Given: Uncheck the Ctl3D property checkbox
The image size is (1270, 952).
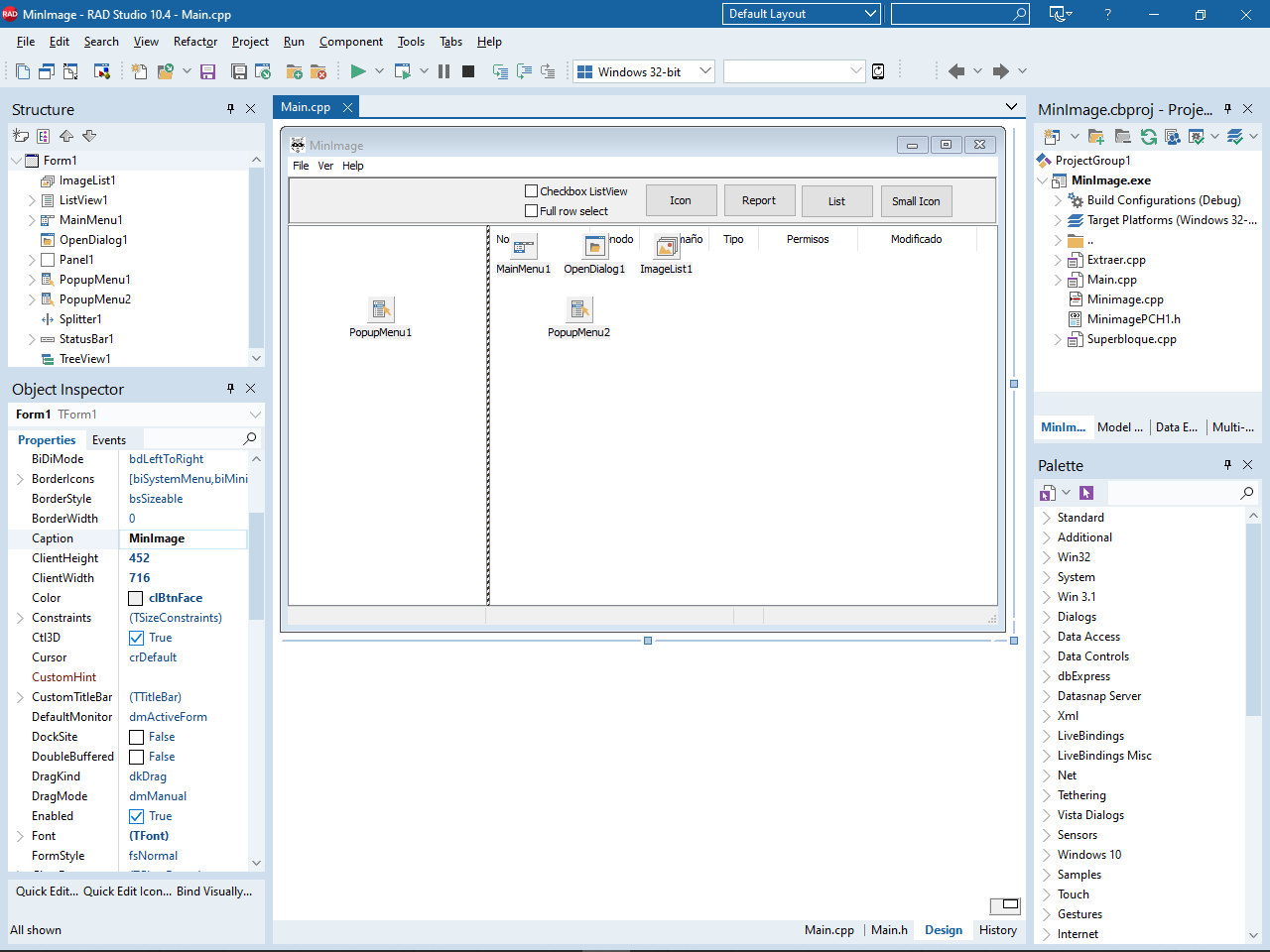Looking at the screenshot, I should pos(137,638).
